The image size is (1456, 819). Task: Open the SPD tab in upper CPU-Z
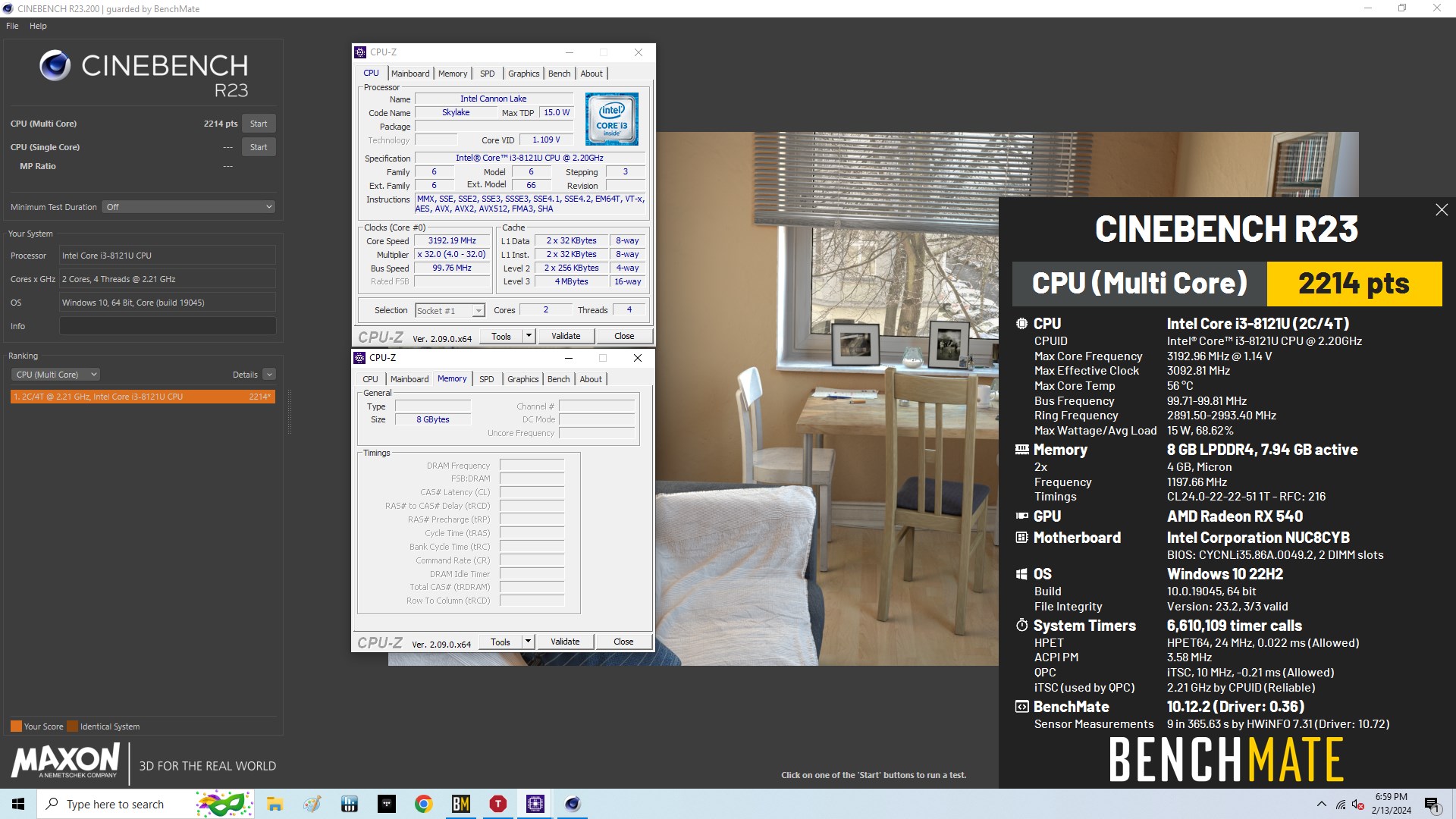click(488, 74)
